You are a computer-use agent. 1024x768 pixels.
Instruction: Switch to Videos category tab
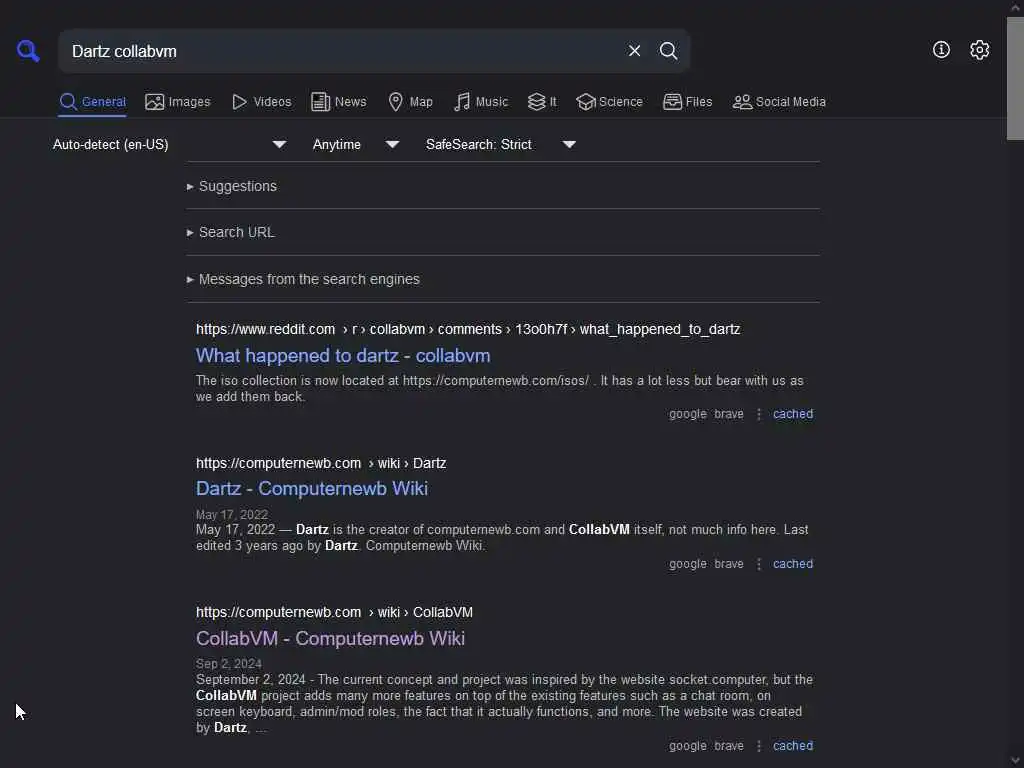pos(261,102)
